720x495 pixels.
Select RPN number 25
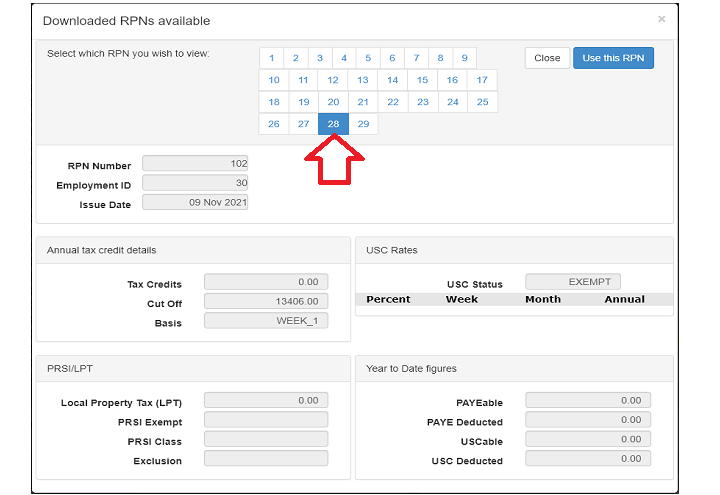482,102
